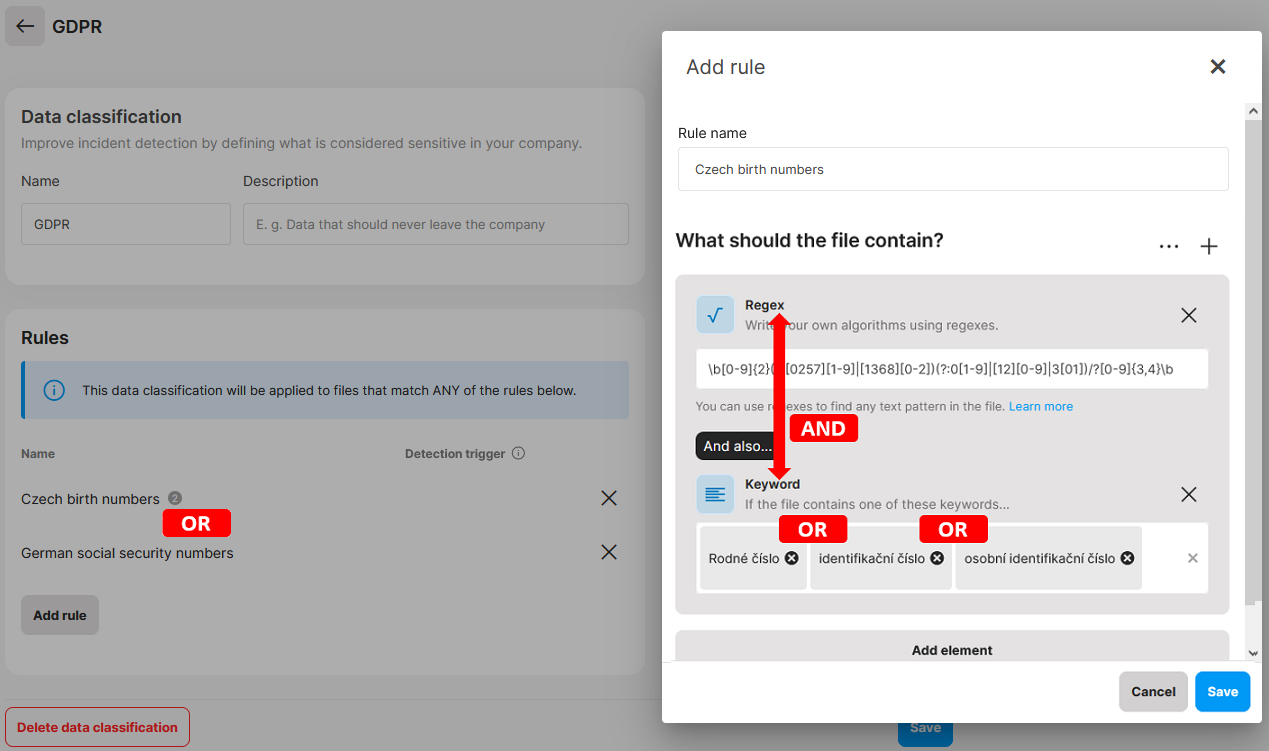
Task: Remove the 'osobní identifikační číslo' tag
Action: 1127,558
